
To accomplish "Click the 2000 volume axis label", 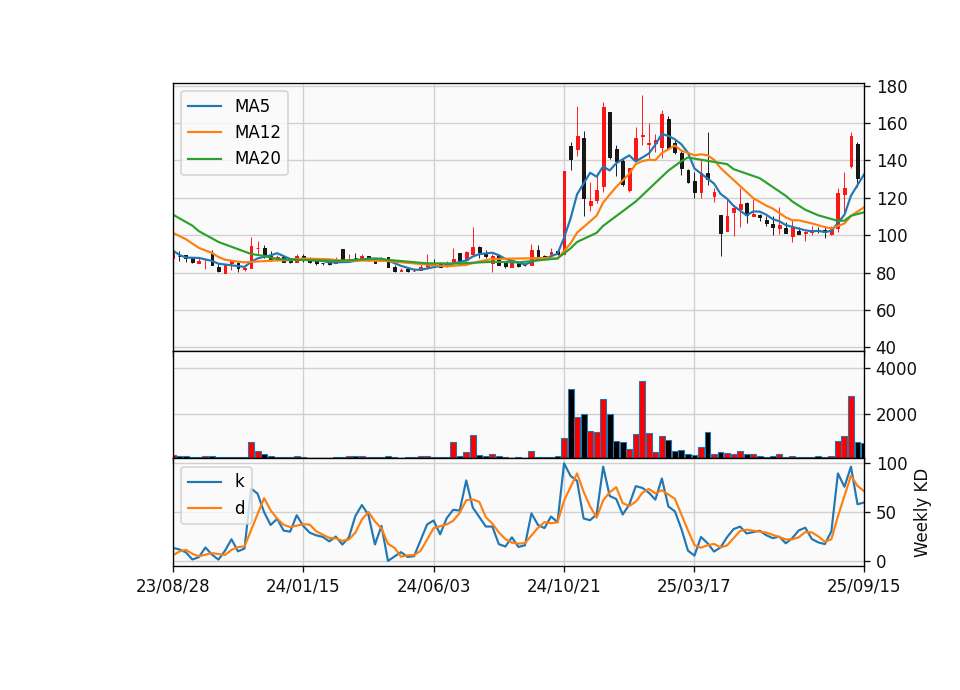I will coord(897,415).
